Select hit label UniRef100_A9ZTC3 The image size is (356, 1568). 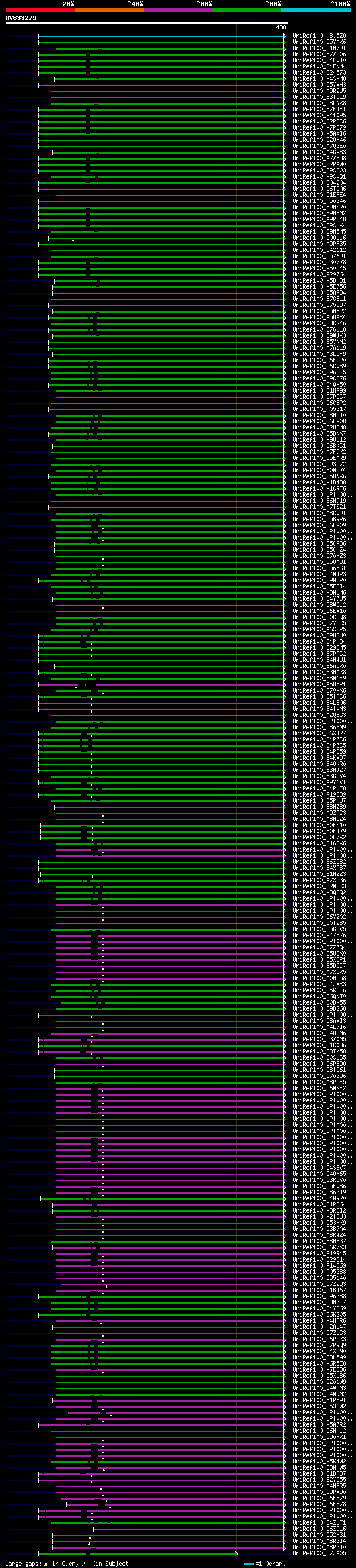(319, 813)
